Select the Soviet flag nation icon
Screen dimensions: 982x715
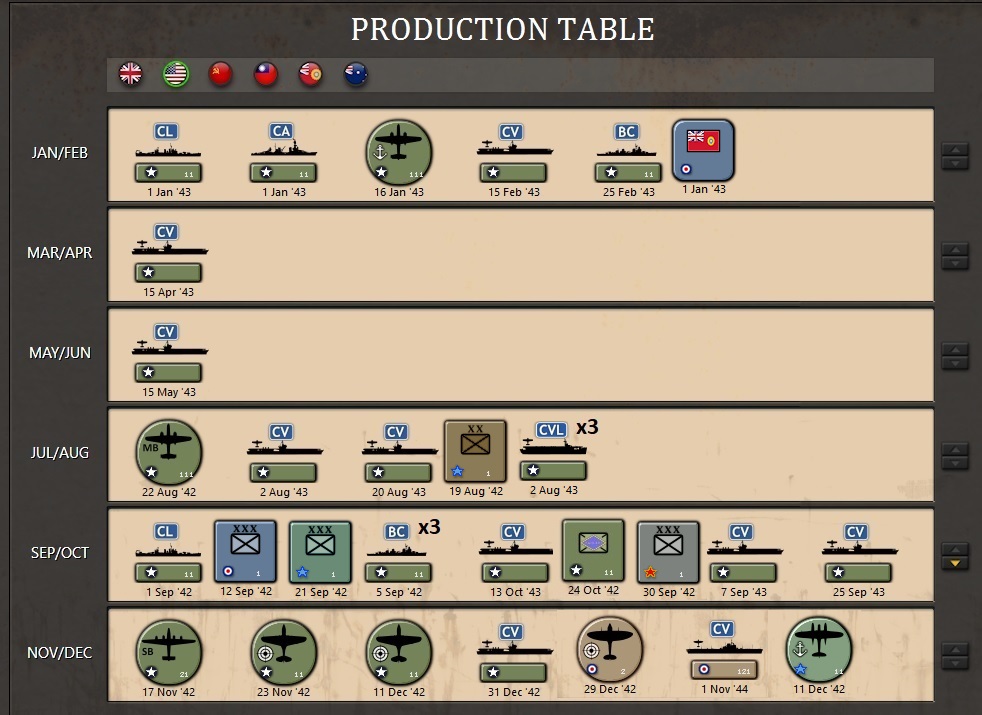click(x=220, y=73)
